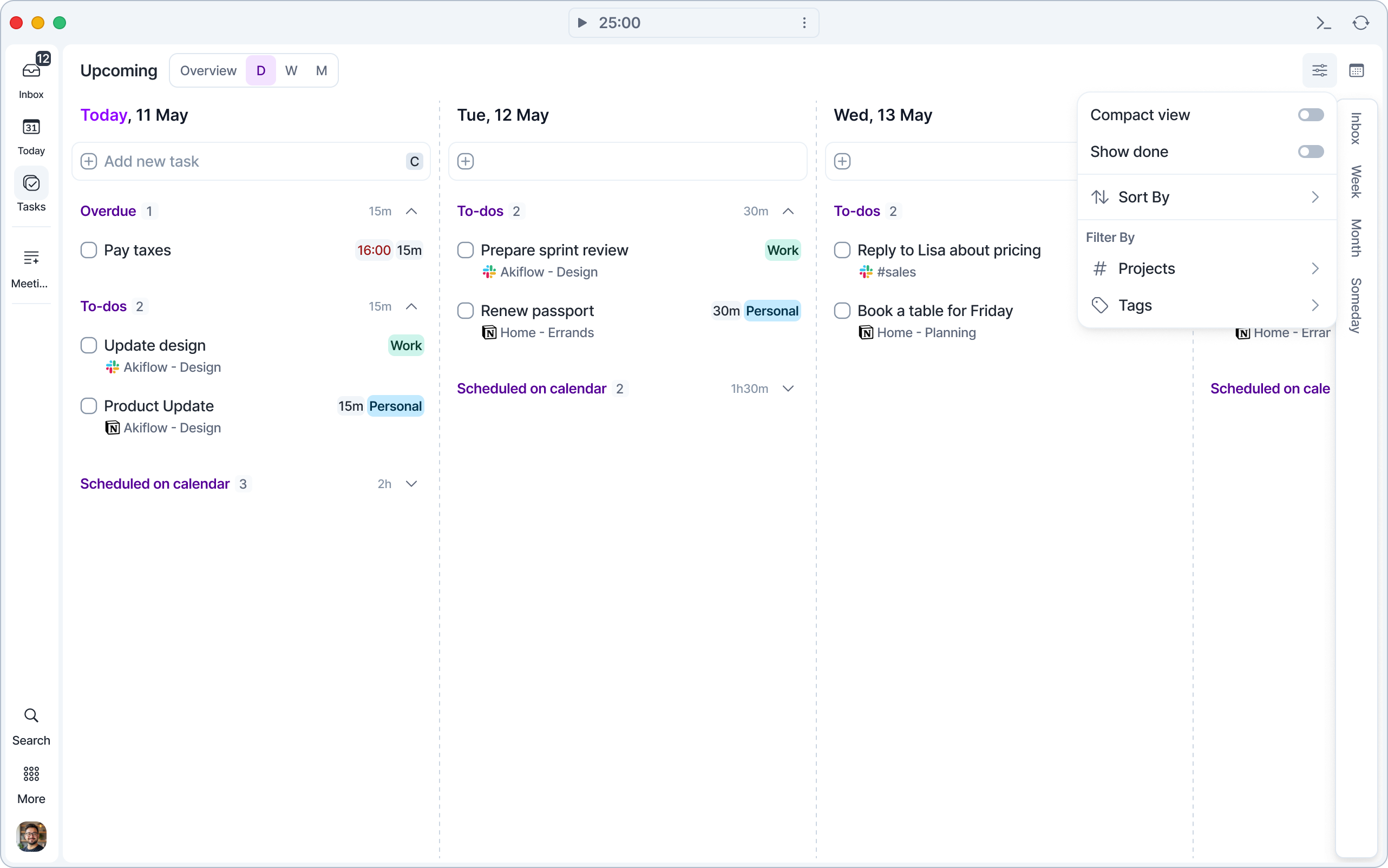This screenshot has height=868, width=1388.
Task: Click the 30m duration on Renew passport
Action: tap(726, 311)
